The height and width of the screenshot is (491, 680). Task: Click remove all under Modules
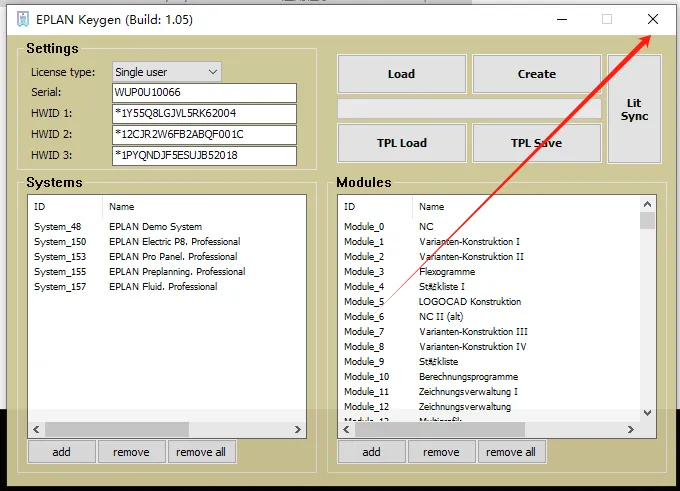click(511, 452)
